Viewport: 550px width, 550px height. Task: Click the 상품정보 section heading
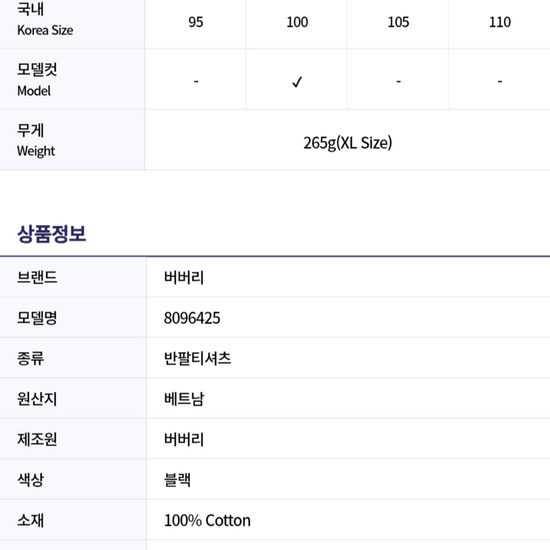(x=52, y=234)
